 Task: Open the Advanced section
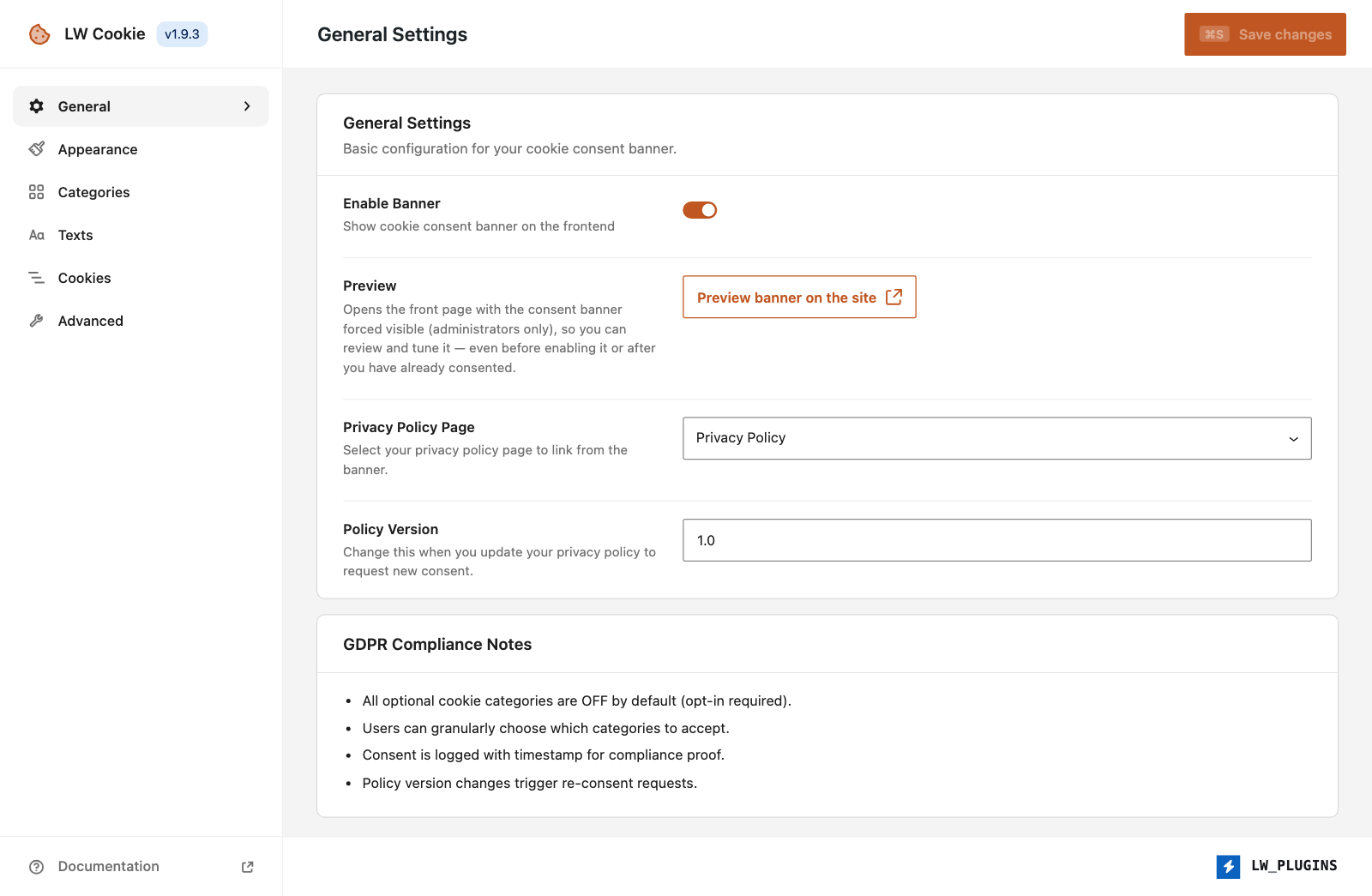click(141, 321)
